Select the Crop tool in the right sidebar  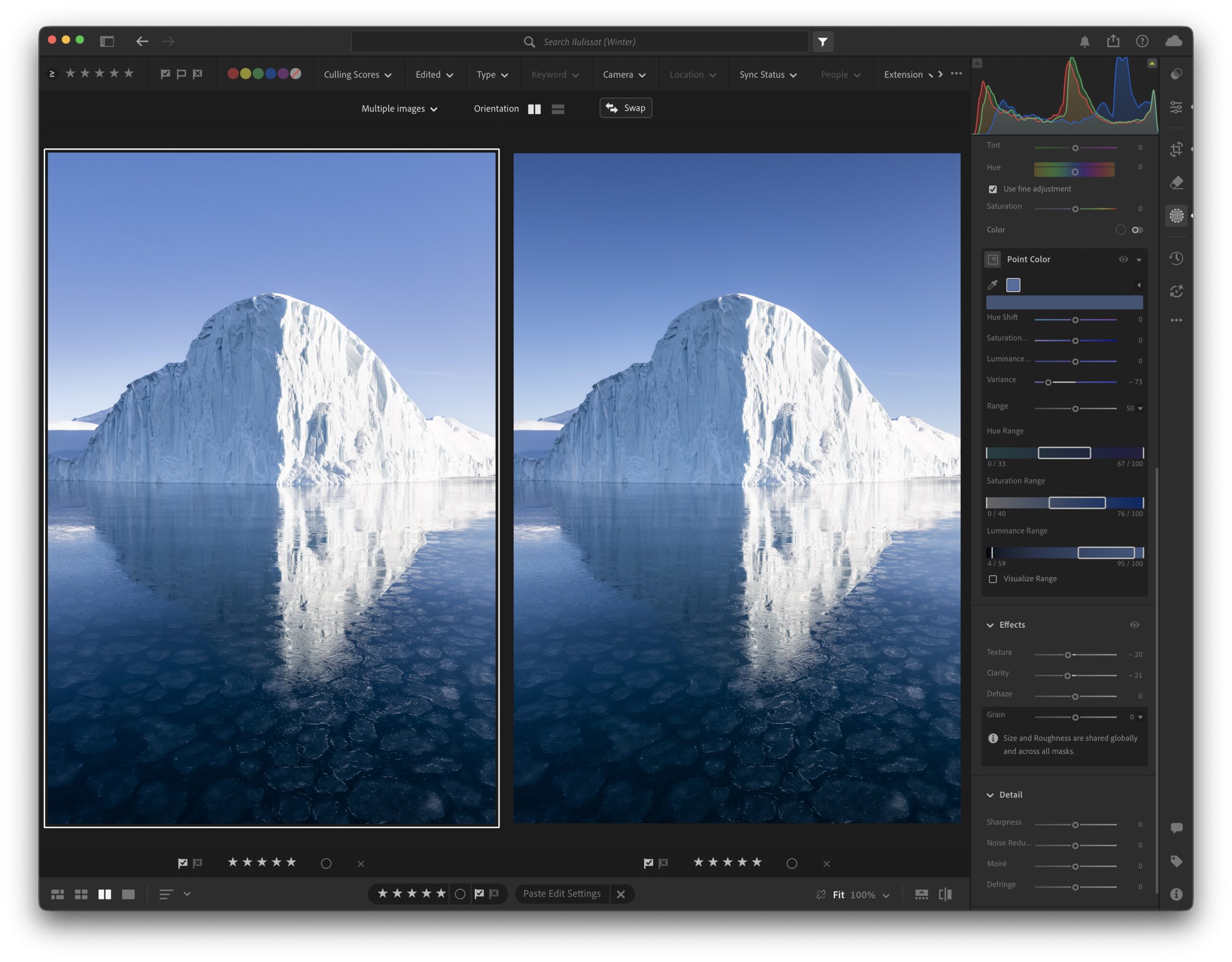[1177, 148]
